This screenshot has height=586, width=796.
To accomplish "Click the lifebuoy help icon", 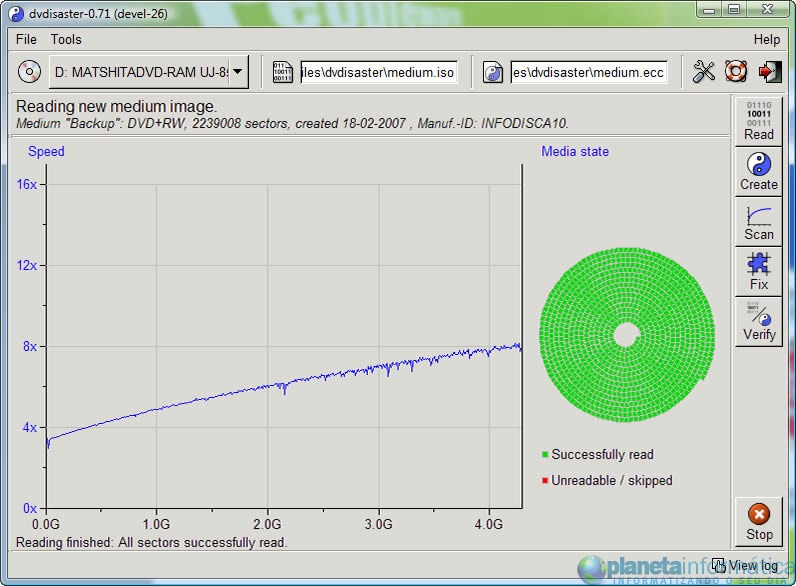I will coord(736,71).
